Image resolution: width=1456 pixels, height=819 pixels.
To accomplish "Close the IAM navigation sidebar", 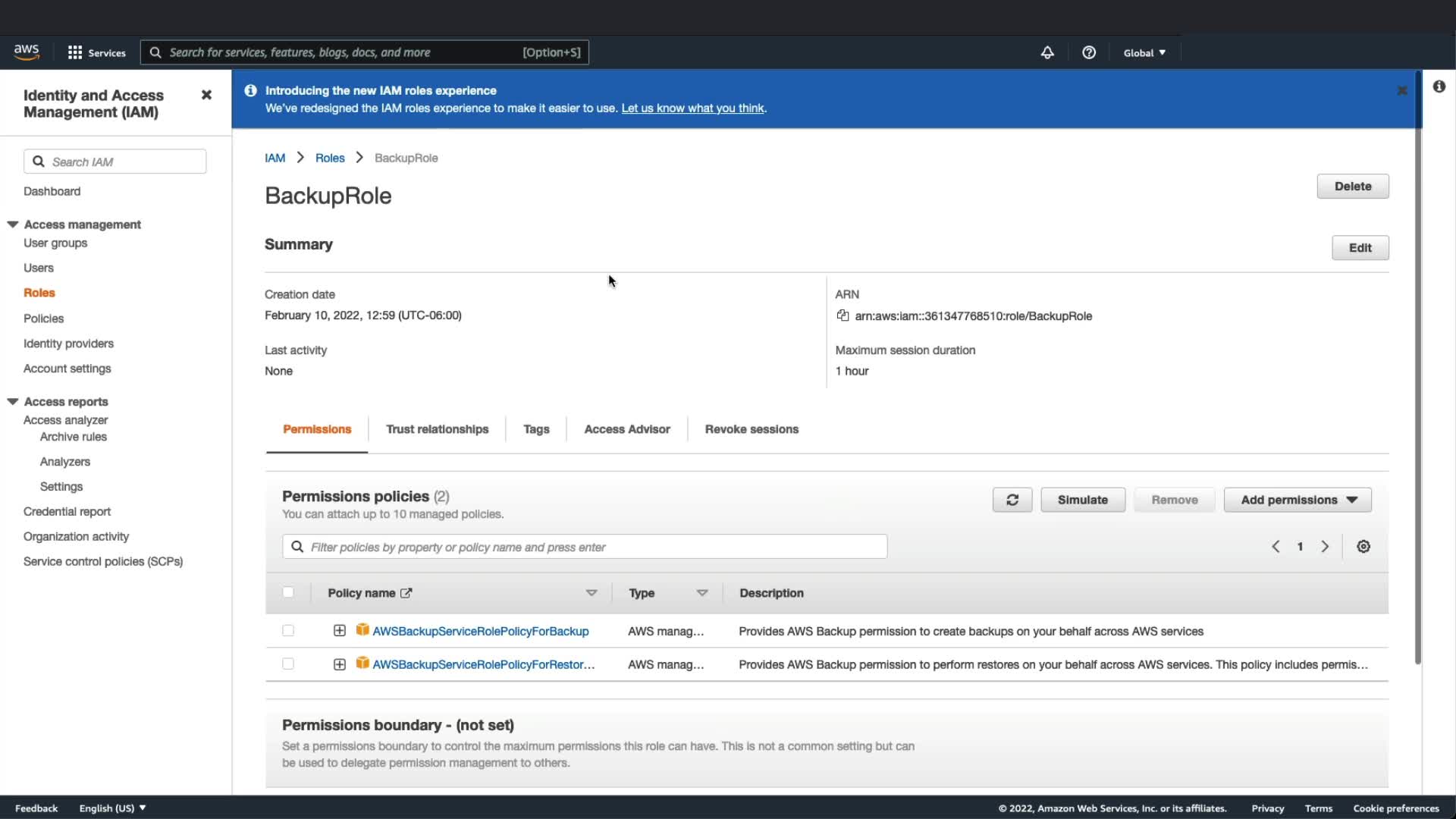I will (x=206, y=95).
